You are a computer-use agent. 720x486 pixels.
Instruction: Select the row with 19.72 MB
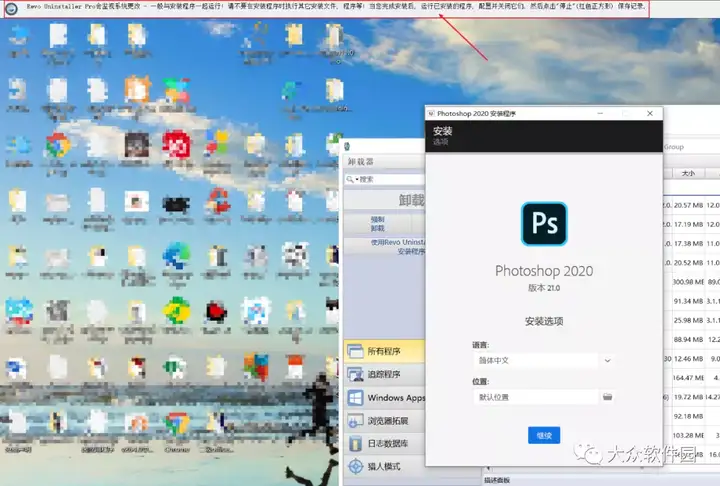click(691, 397)
